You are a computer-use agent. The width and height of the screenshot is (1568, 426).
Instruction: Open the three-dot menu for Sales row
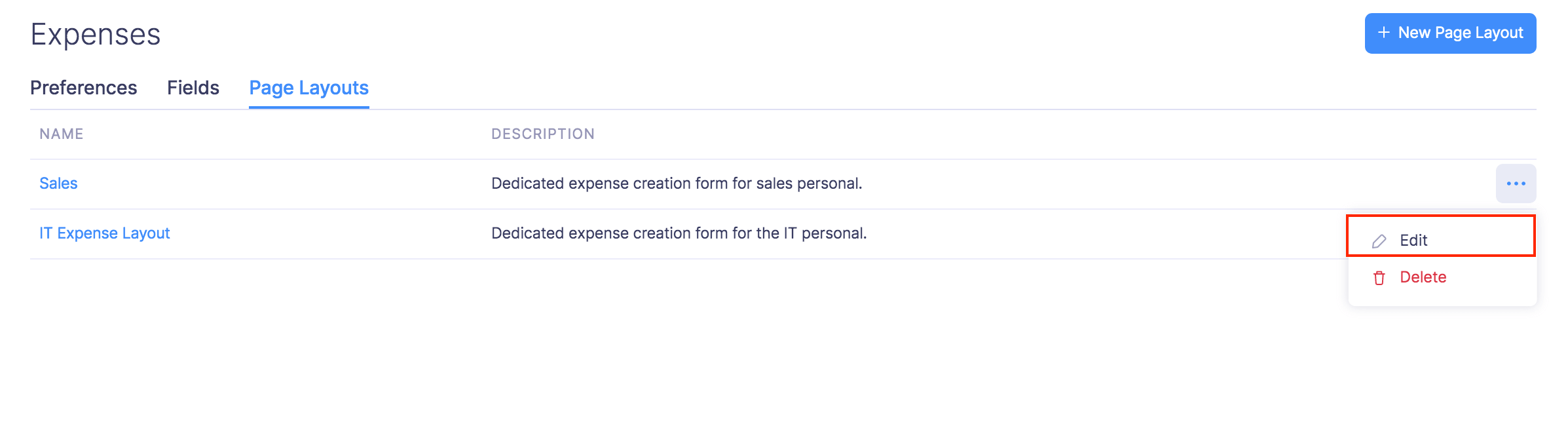(1516, 184)
